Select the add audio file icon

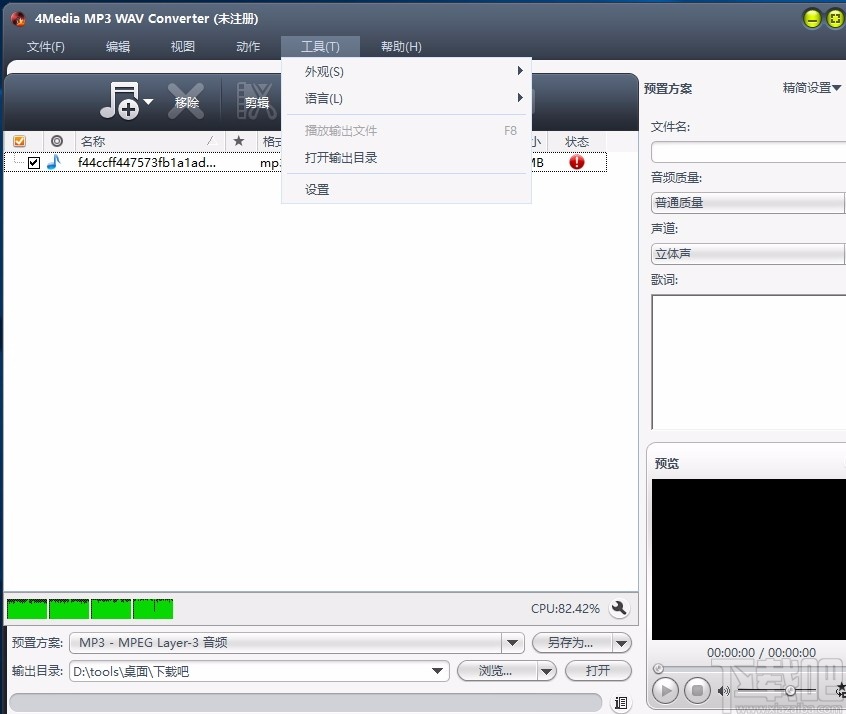[120, 100]
